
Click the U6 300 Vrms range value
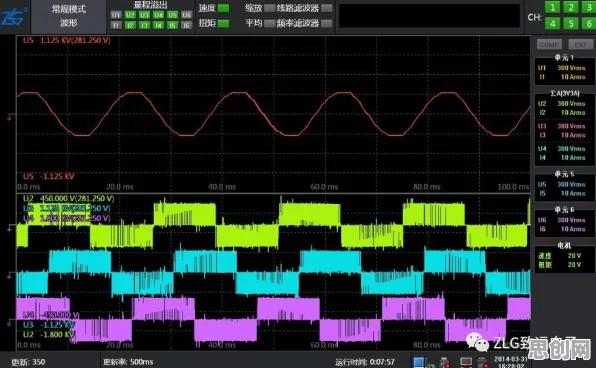point(571,220)
